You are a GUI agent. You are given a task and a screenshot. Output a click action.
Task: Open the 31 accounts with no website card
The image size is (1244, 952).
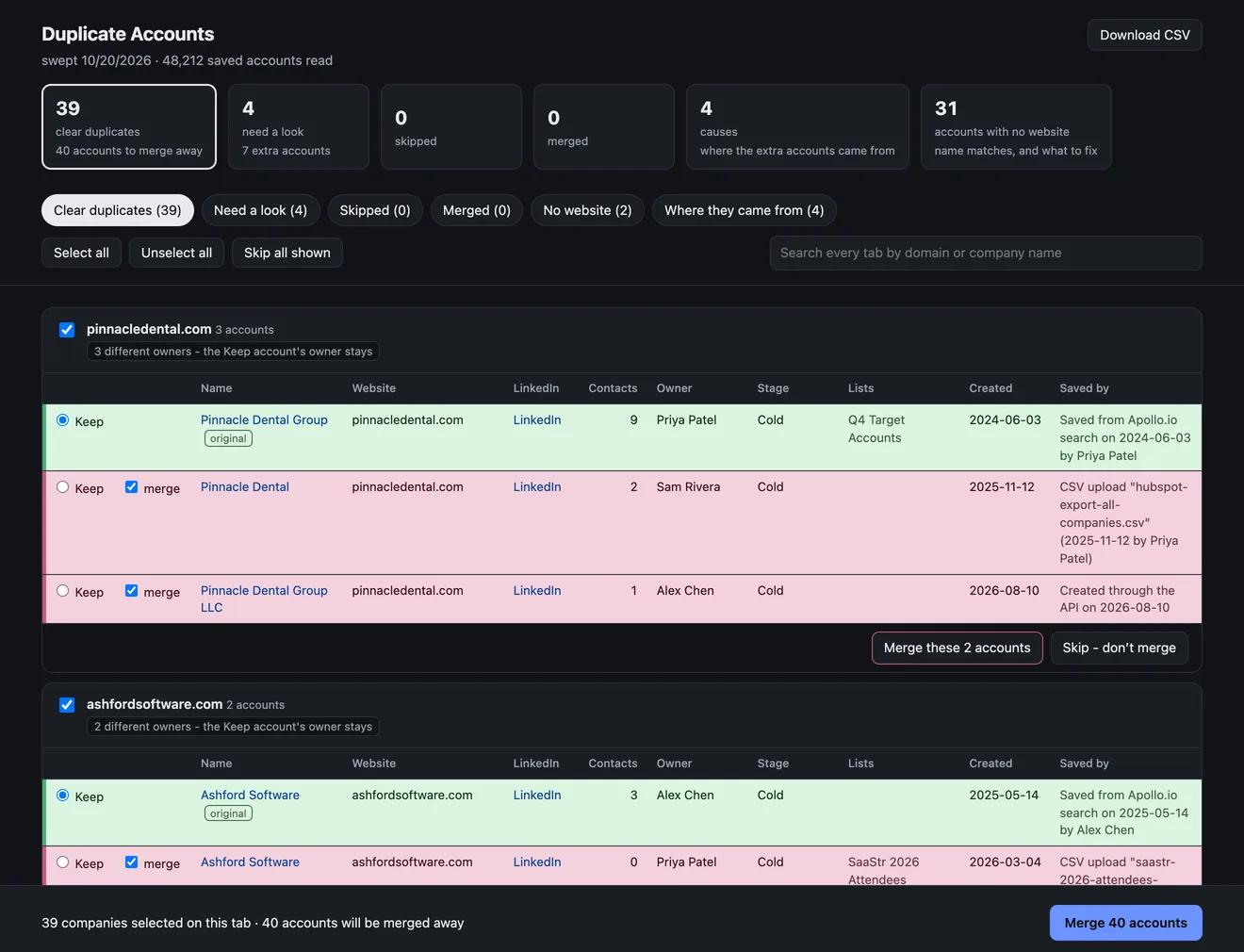[1016, 127]
